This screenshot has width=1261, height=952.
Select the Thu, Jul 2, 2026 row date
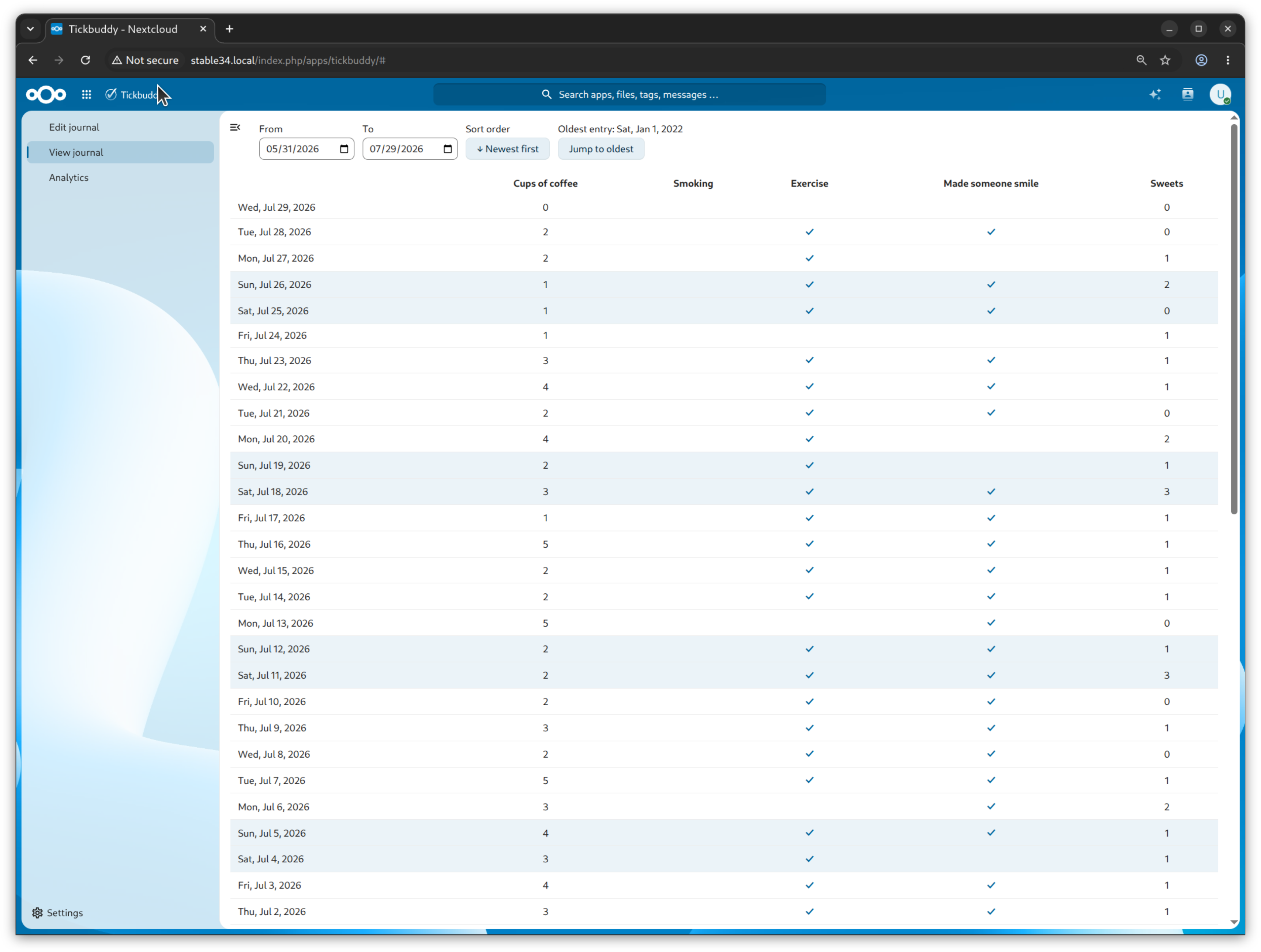coord(271,911)
